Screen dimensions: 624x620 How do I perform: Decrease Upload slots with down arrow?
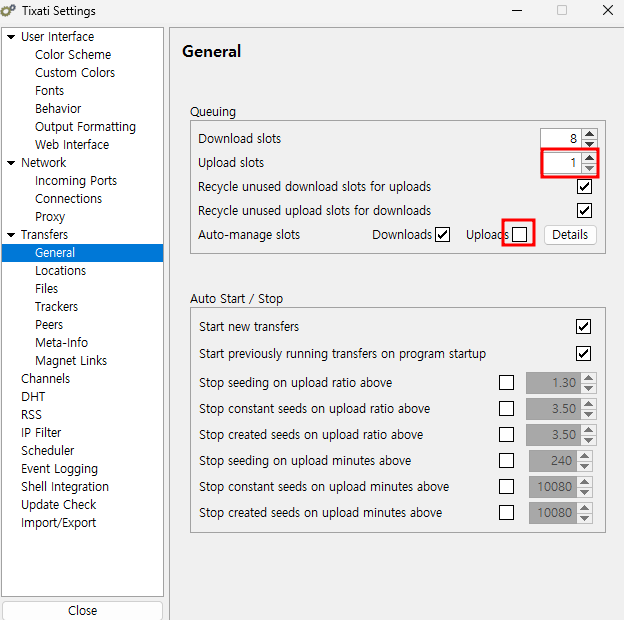(589, 168)
